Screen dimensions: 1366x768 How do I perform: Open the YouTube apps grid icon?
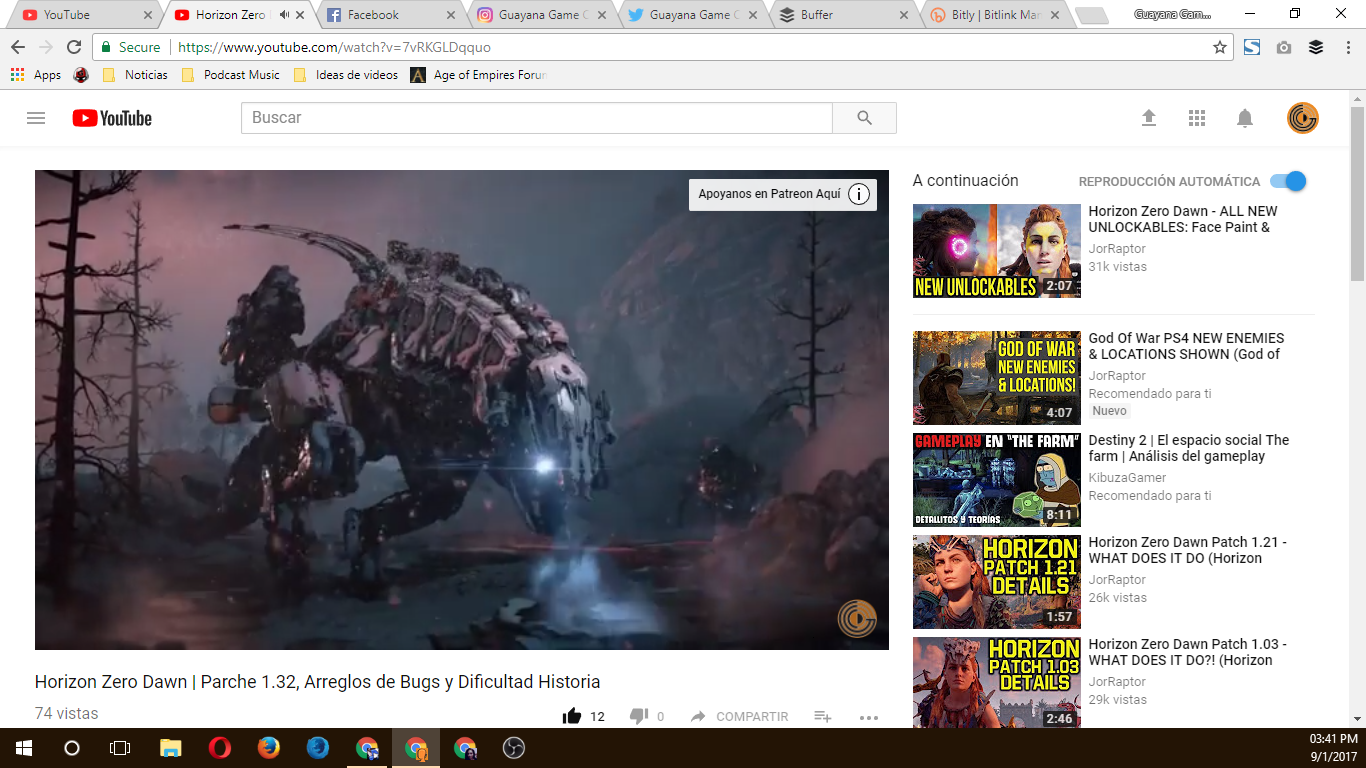click(x=1197, y=118)
